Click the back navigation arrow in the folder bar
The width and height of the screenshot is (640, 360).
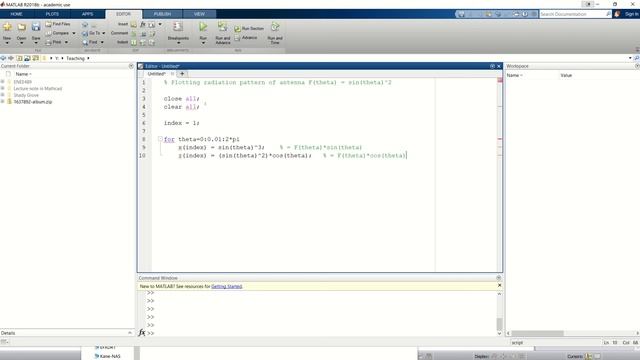[x=3, y=58]
